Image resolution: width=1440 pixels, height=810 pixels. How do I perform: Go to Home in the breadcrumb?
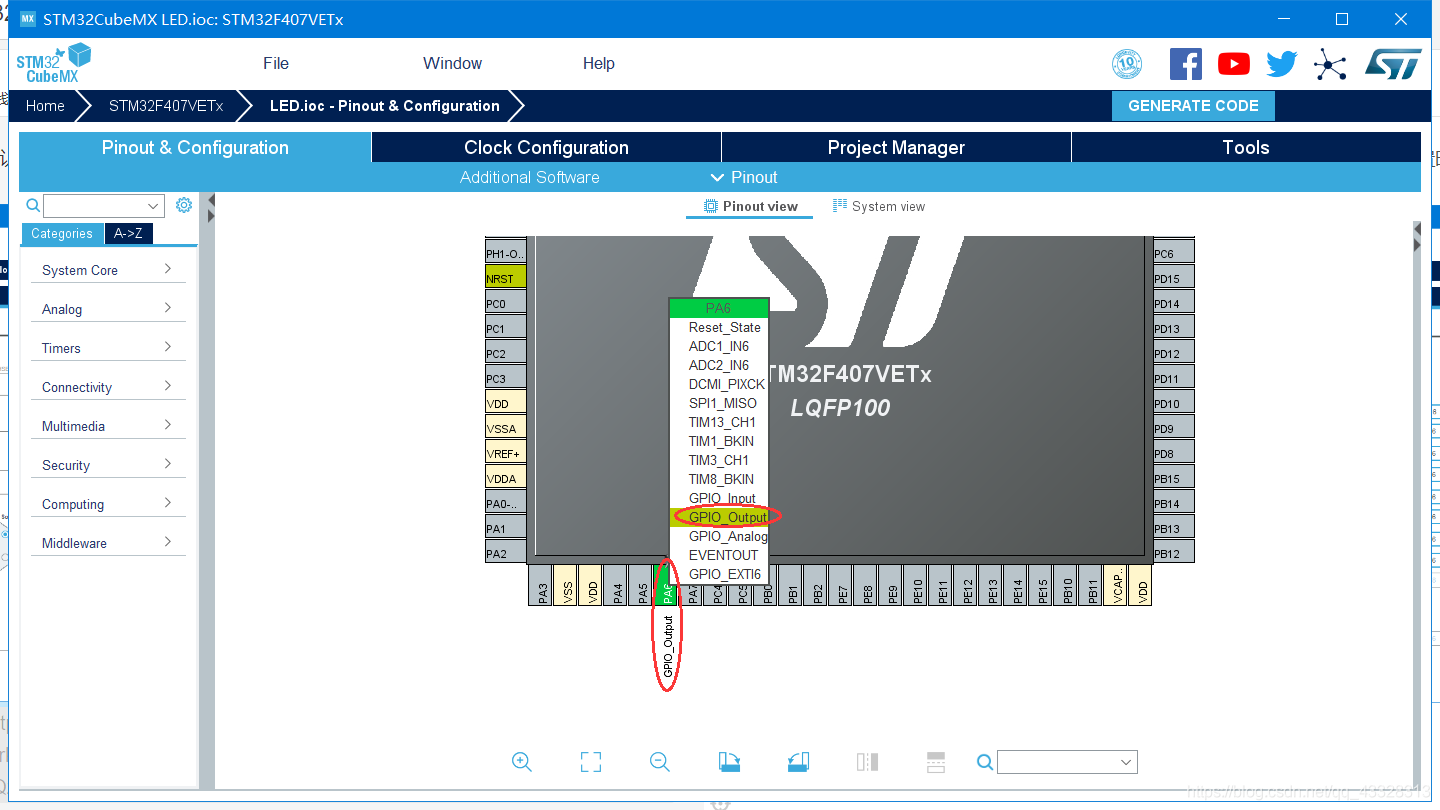tap(45, 106)
